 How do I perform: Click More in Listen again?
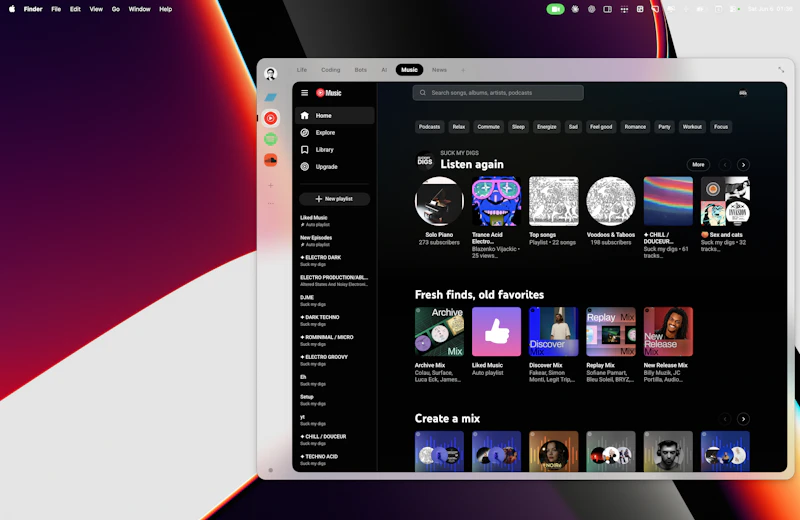tap(698, 164)
